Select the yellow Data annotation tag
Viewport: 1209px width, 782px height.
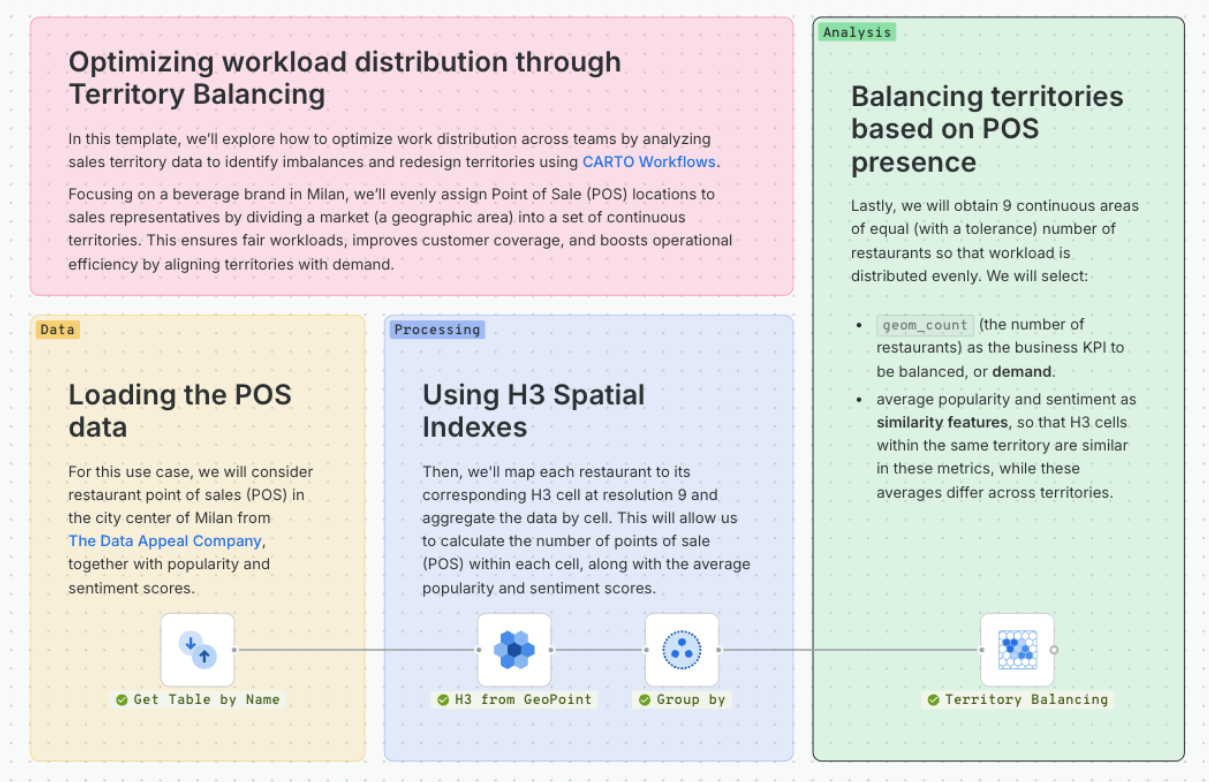[58, 329]
